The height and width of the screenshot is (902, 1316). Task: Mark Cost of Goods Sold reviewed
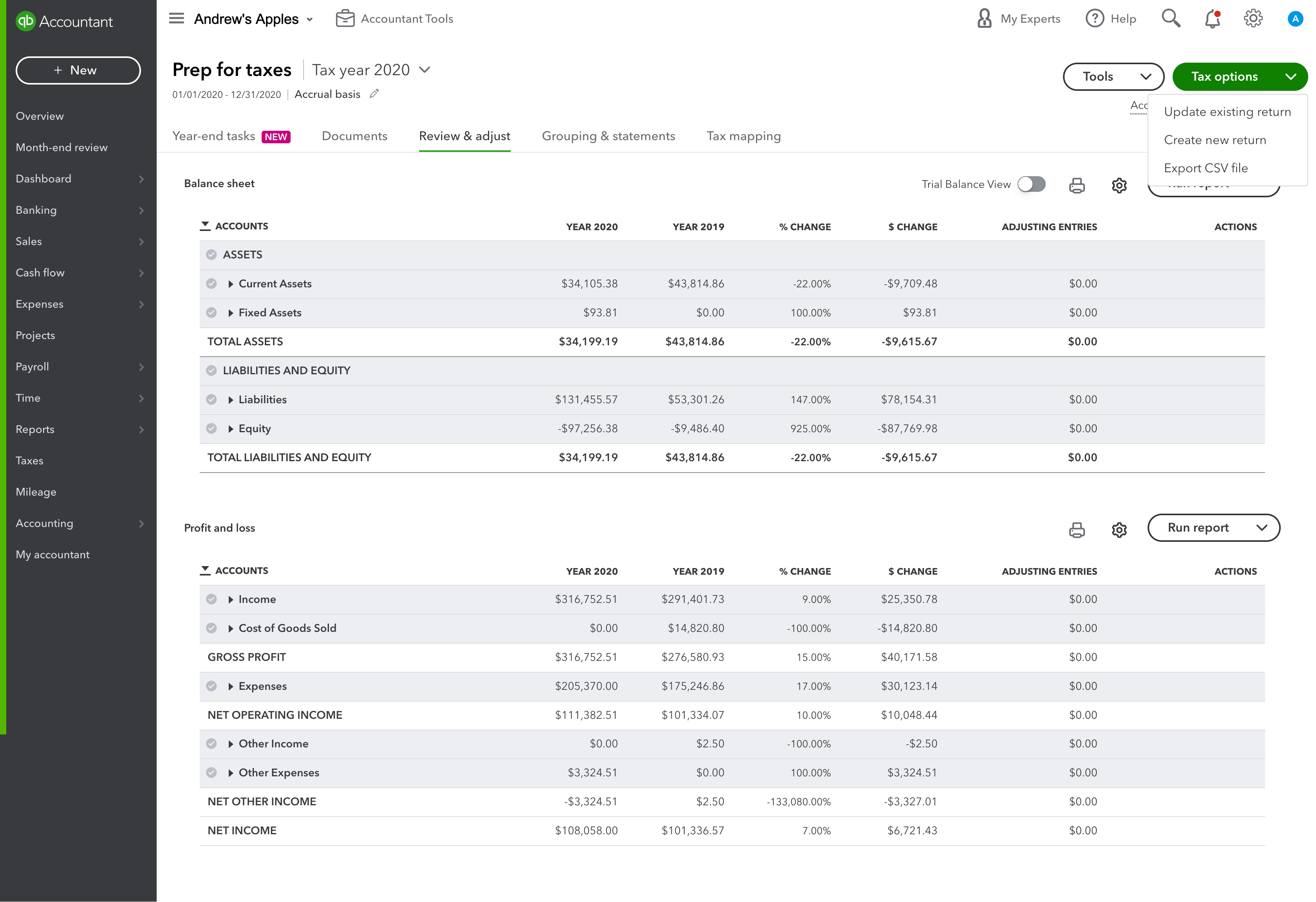[x=211, y=628]
